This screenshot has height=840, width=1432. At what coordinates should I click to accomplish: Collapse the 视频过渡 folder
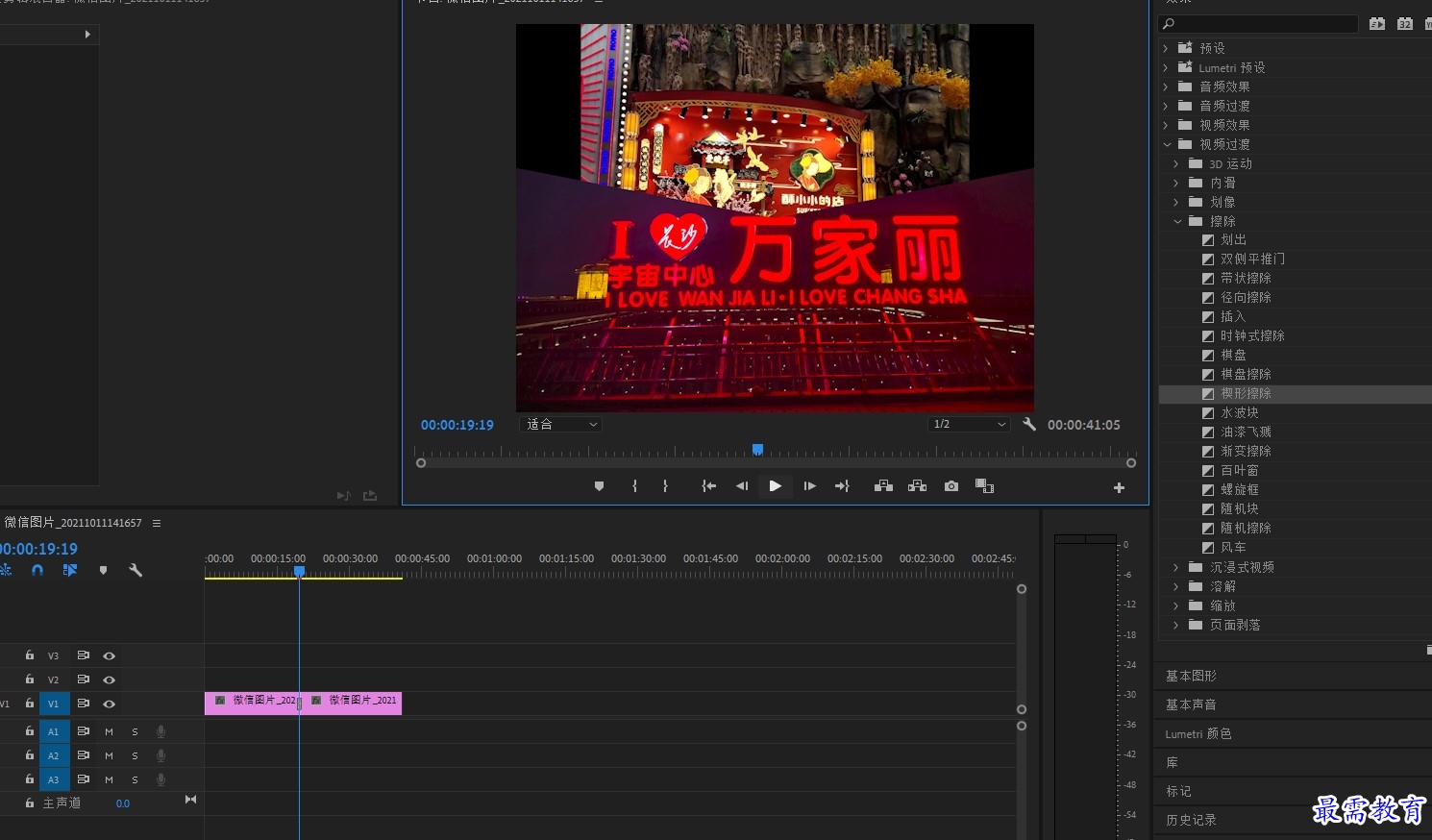click(x=1167, y=144)
